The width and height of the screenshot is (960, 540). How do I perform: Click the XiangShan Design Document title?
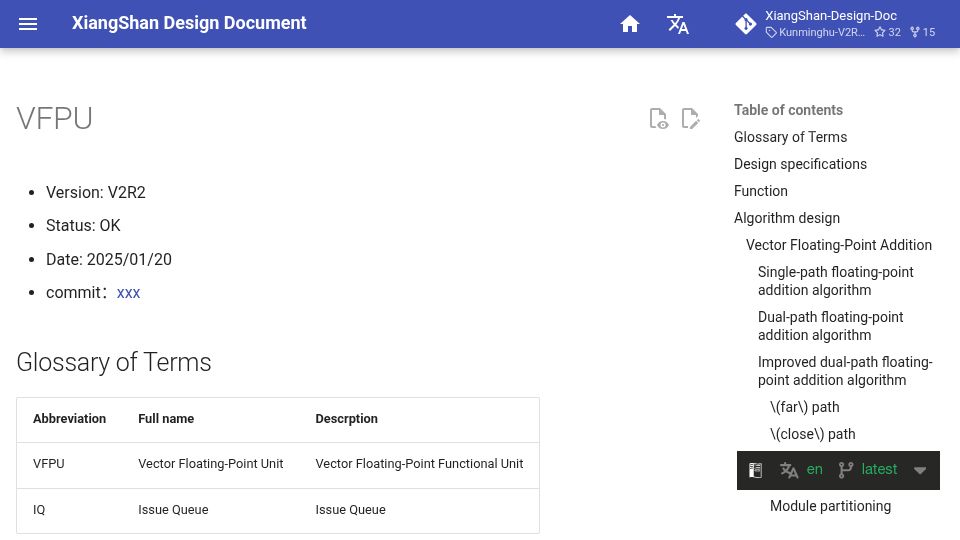[x=189, y=23]
